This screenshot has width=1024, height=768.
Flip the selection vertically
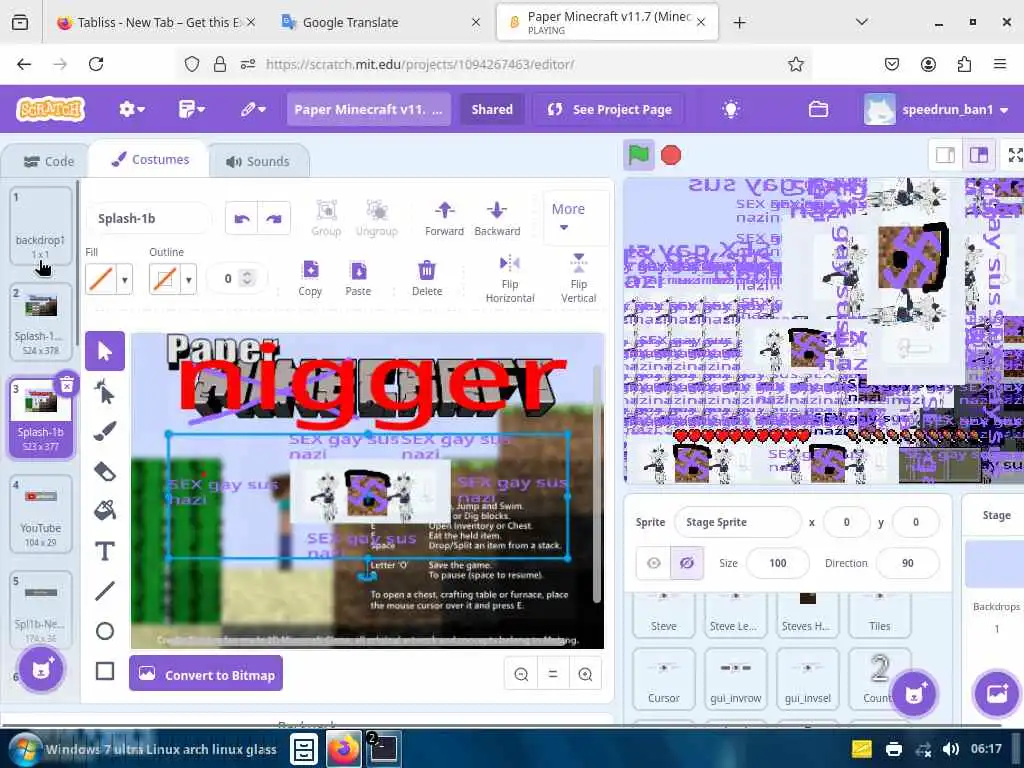[x=579, y=279]
